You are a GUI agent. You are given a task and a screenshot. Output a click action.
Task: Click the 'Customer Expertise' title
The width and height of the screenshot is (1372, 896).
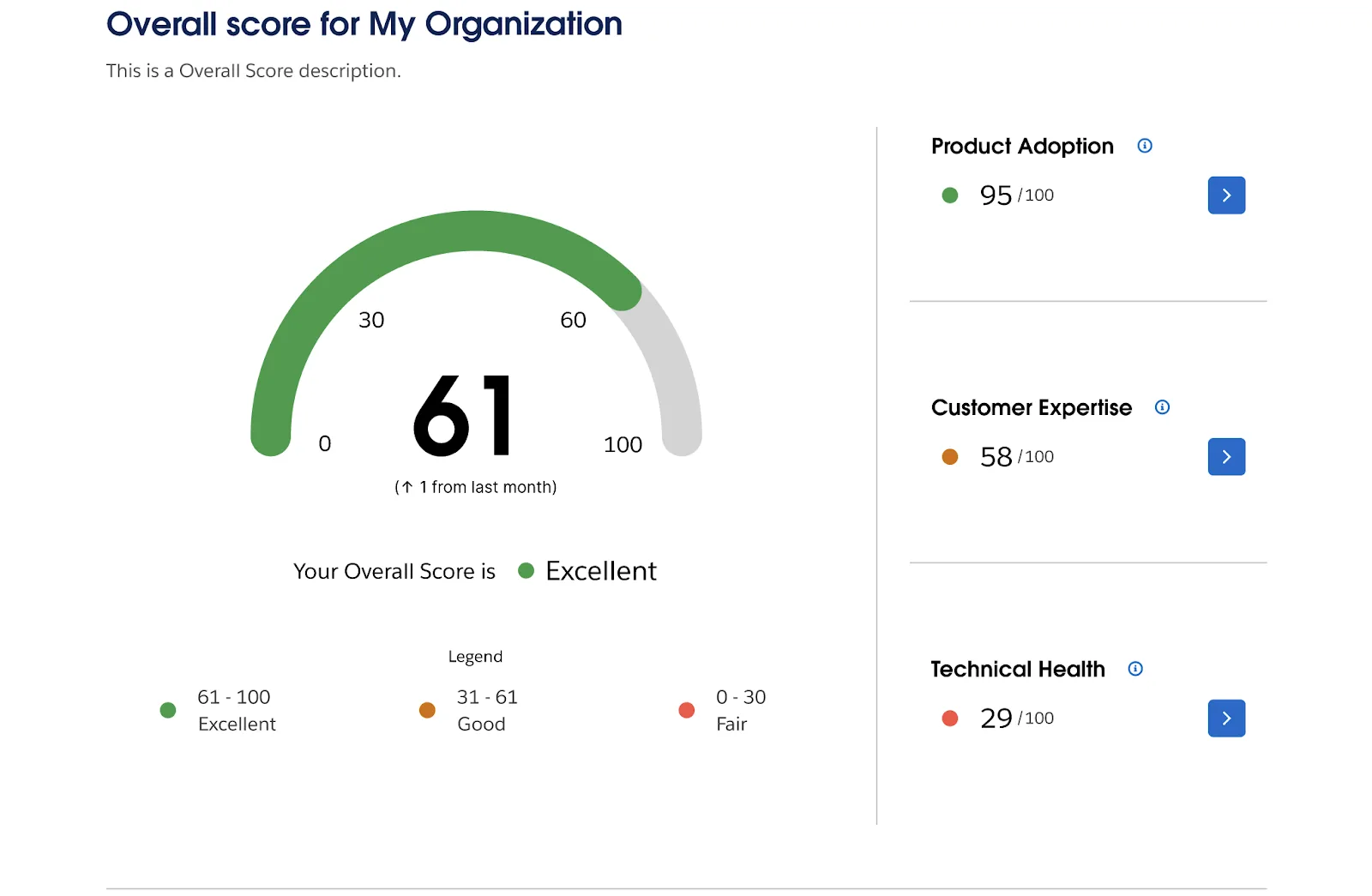point(1032,408)
